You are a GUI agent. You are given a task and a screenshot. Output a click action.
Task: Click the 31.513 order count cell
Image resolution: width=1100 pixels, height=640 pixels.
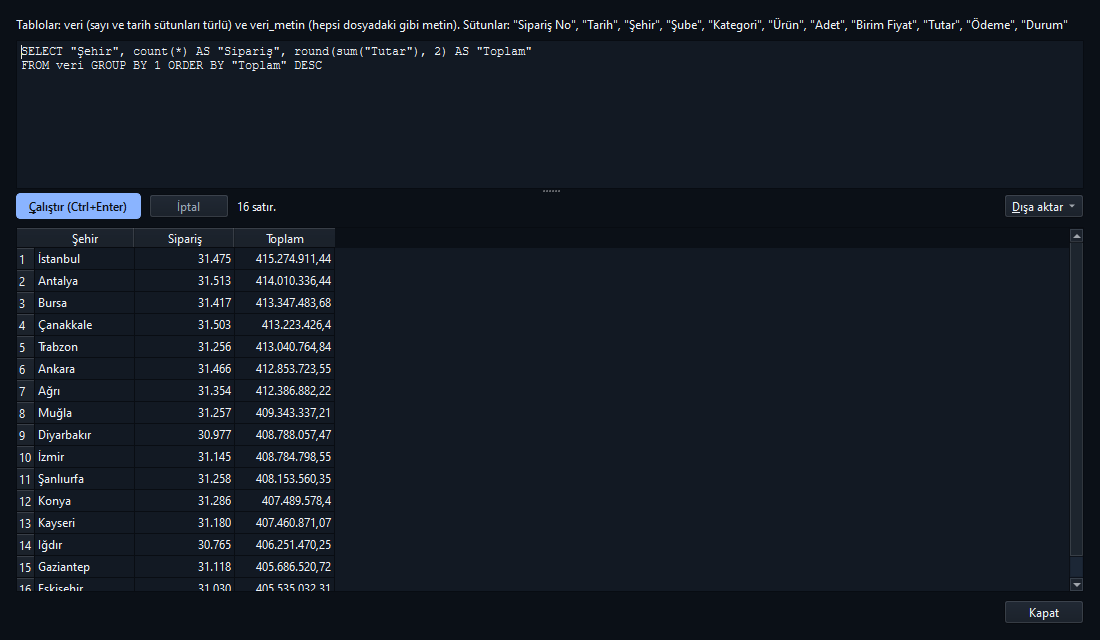tap(184, 281)
